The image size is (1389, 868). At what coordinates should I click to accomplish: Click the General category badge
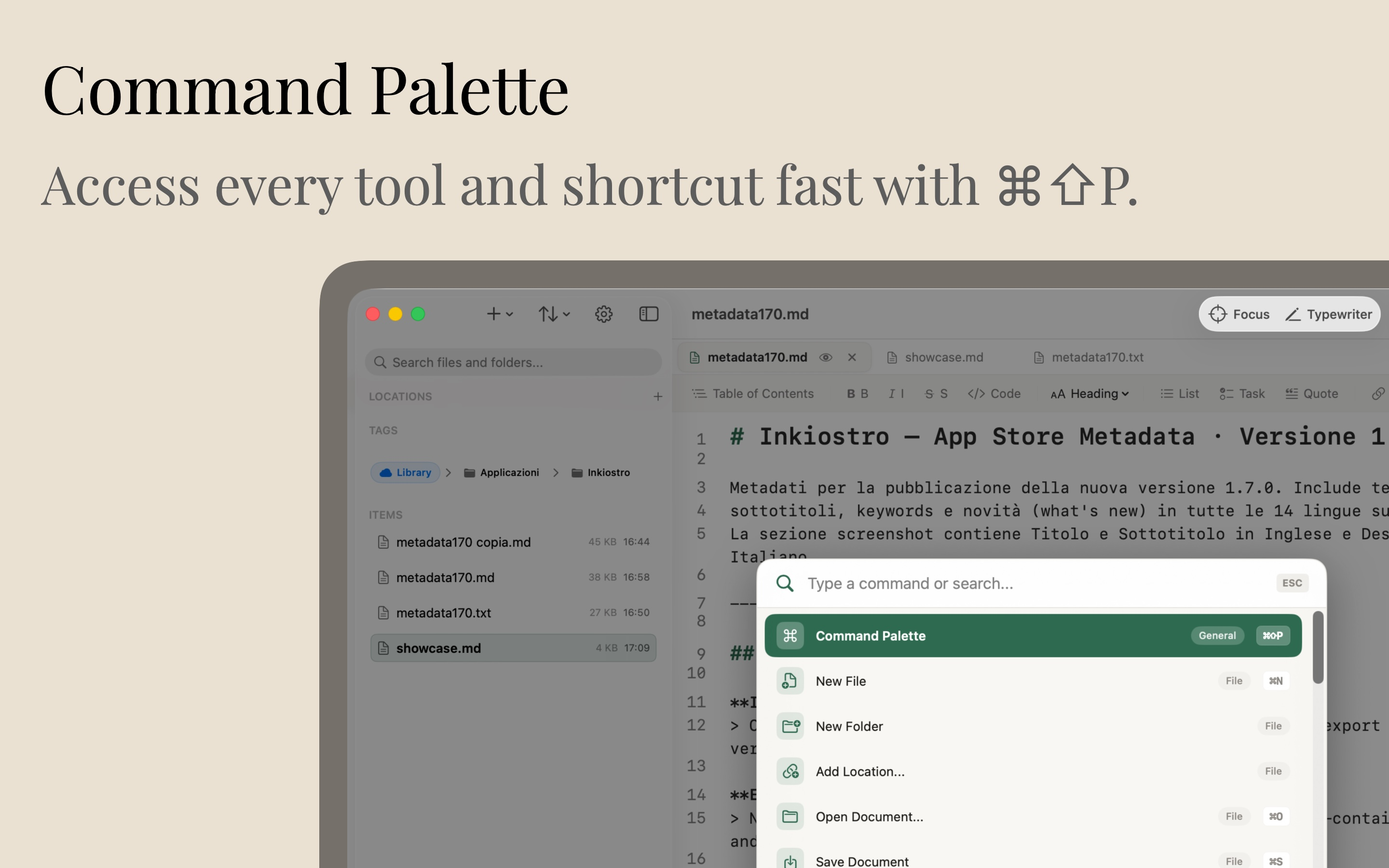pyautogui.click(x=1217, y=636)
